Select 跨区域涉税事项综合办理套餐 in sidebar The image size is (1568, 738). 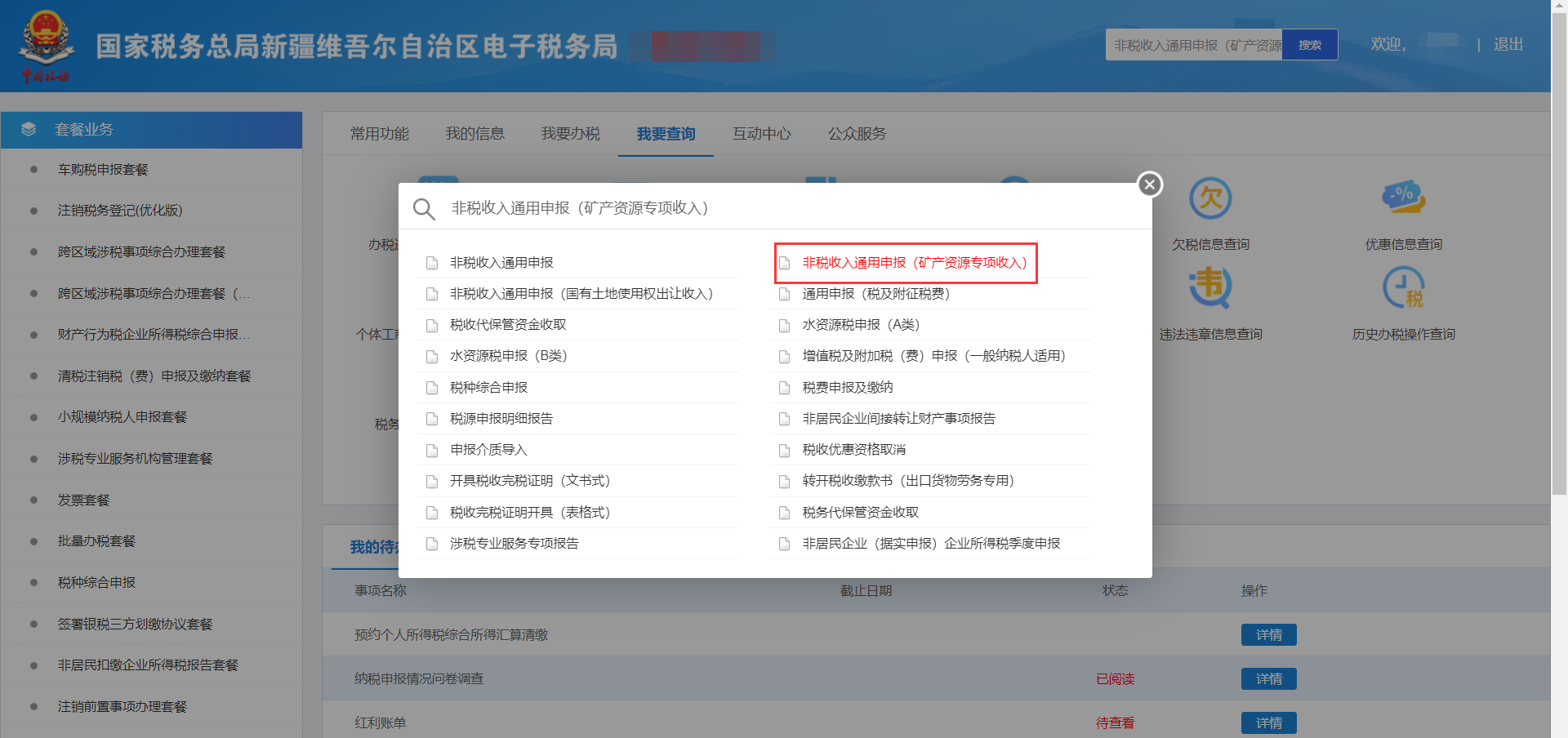pyautogui.click(x=141, y=252)
